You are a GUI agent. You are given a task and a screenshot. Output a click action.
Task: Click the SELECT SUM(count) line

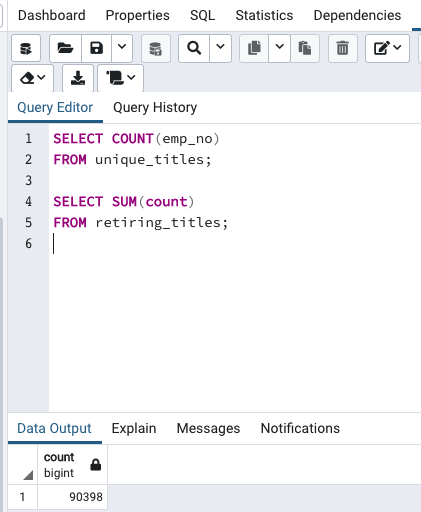tap(124, 202)
